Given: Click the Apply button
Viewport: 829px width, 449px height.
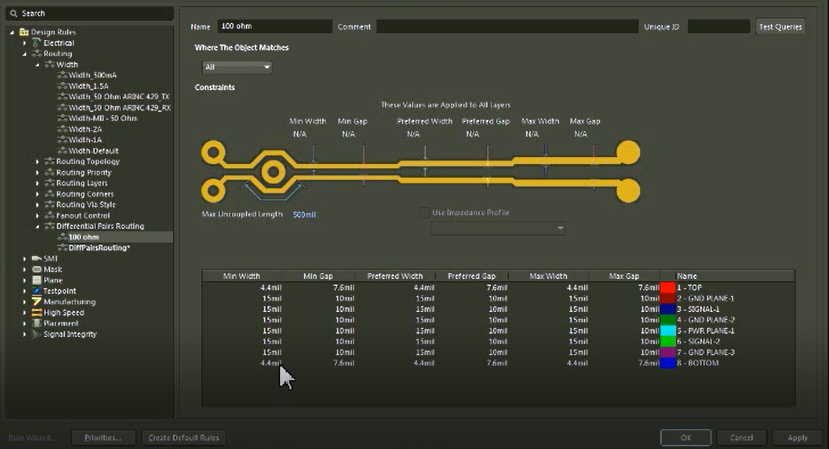Looking at the screenshot, I should click(x=797, y=437).
